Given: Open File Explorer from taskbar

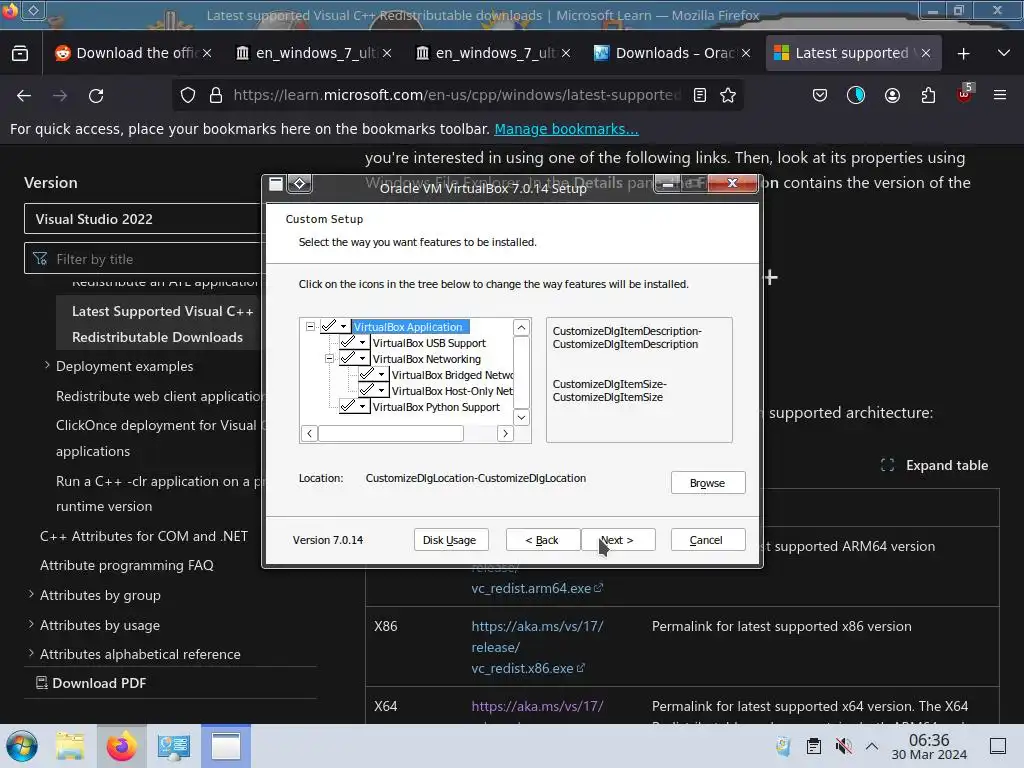Looking at the screenshot, I should click(70, 746).
